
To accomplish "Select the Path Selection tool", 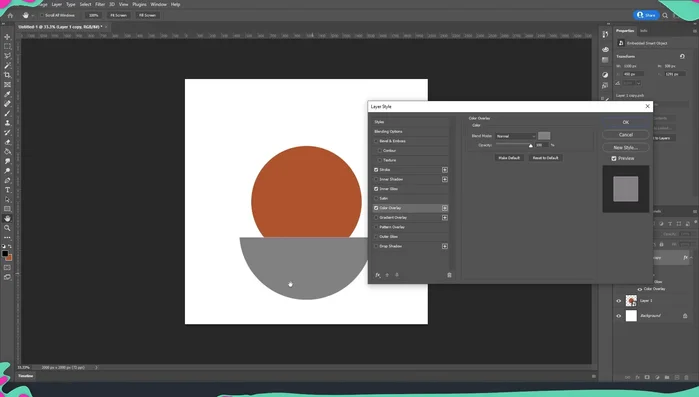I will [8, 199].
